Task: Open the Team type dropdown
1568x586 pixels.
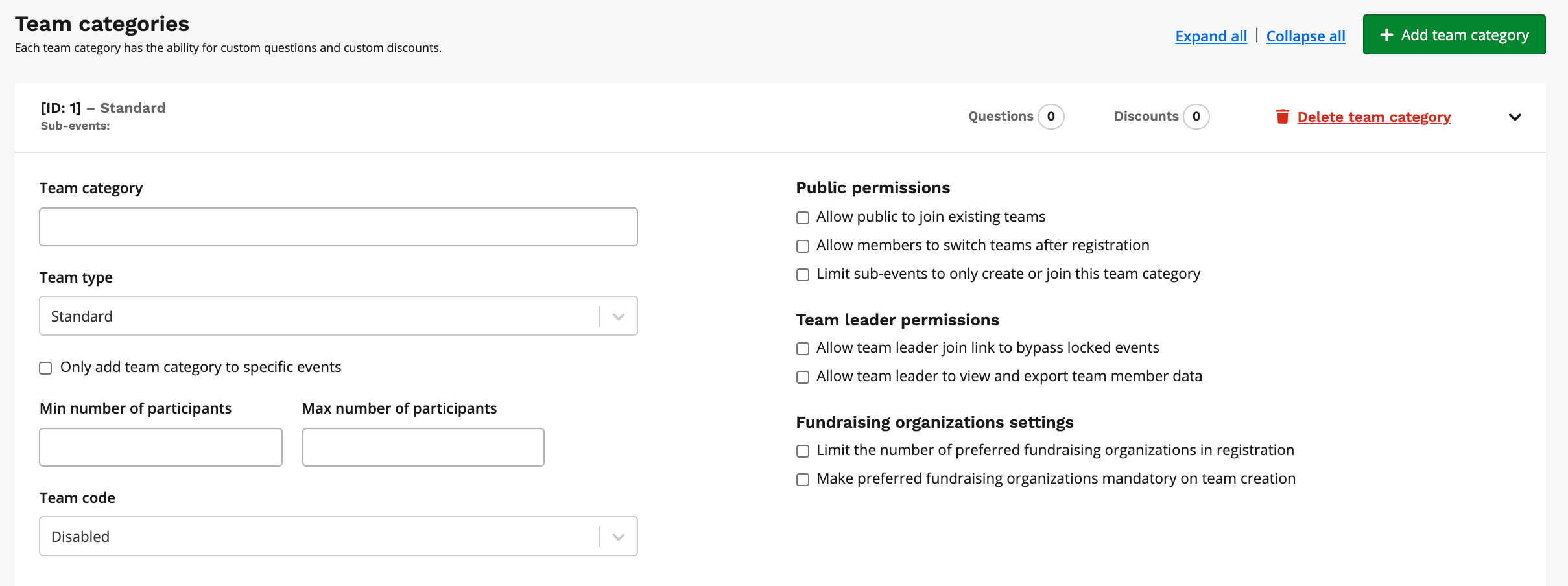Action: click(x=338, y=316)
